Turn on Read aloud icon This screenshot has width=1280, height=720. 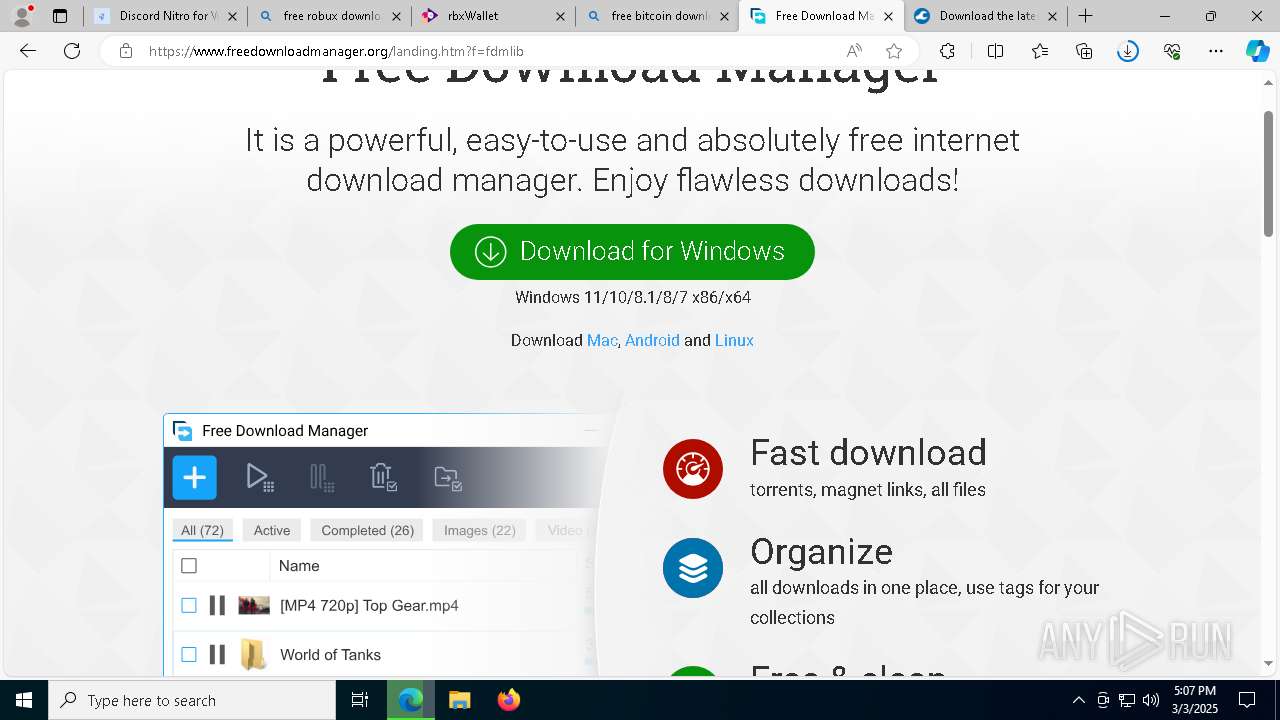click(854, 51)
